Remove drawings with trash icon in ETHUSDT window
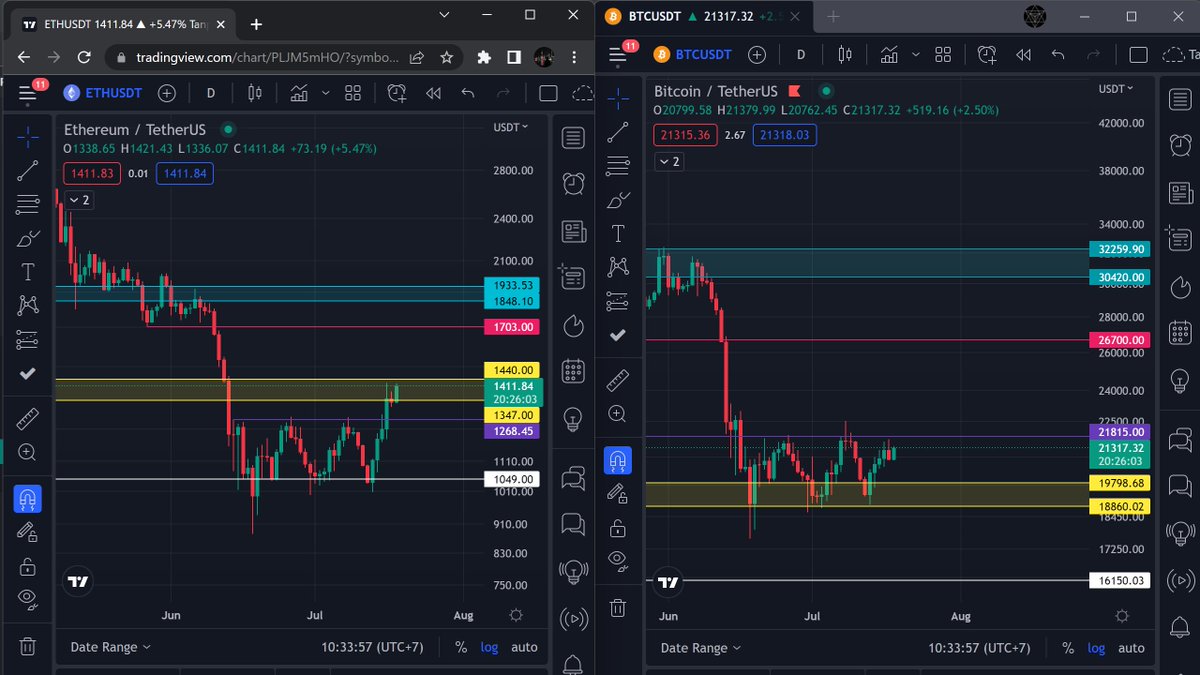The width and height of the screenshot is (1200, 675). pos(28,646)
